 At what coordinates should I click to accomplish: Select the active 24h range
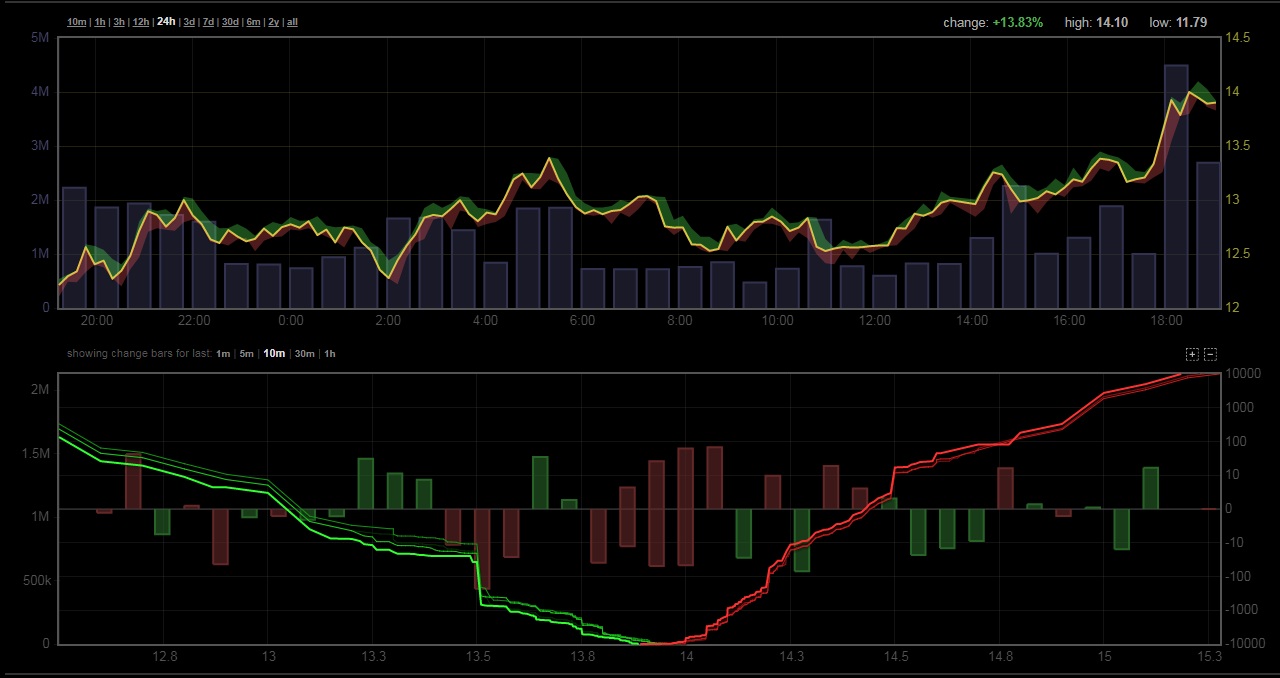coord(166,22)
